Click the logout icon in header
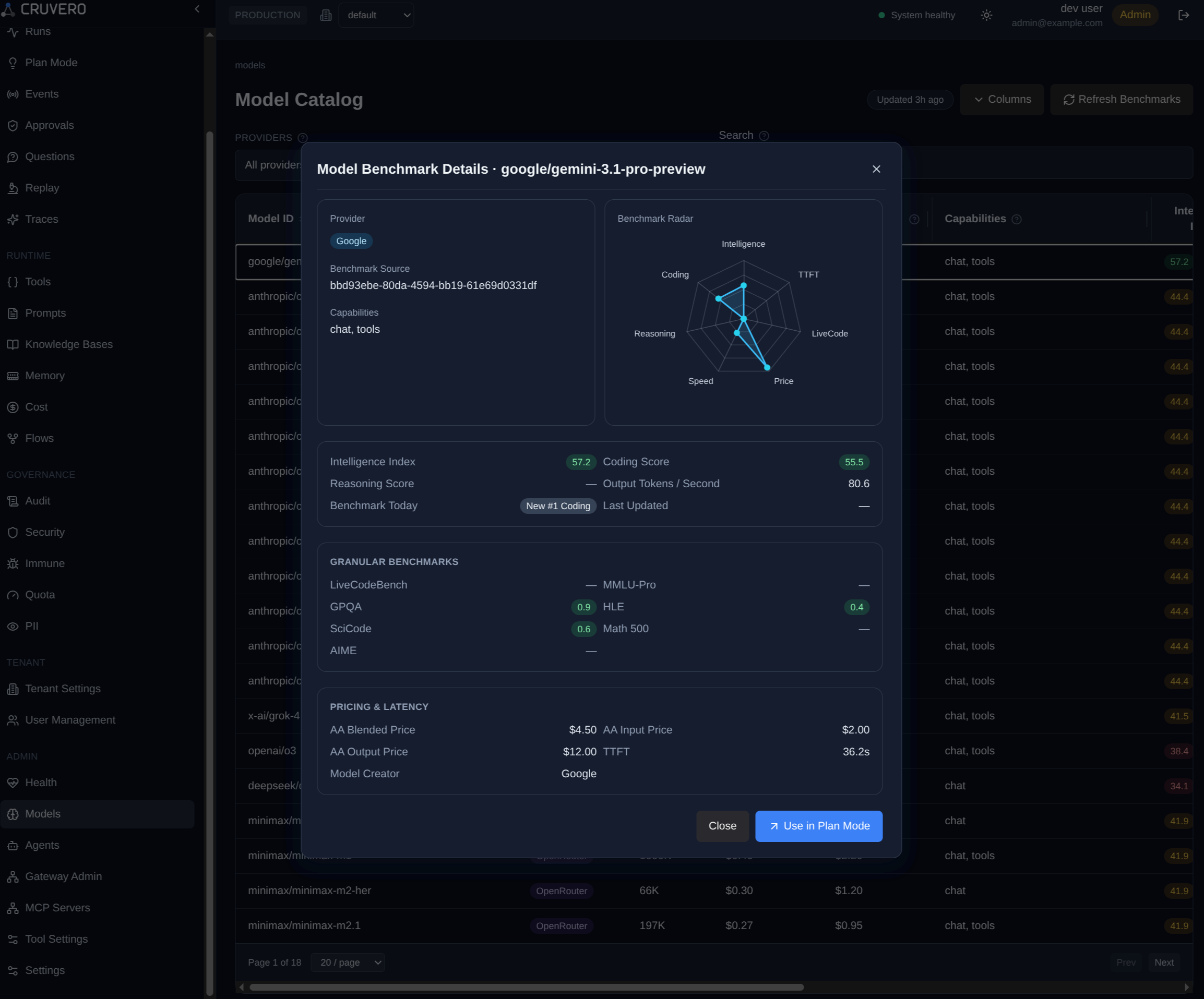Screen dimensions: 1204x999 (1183, 16)
